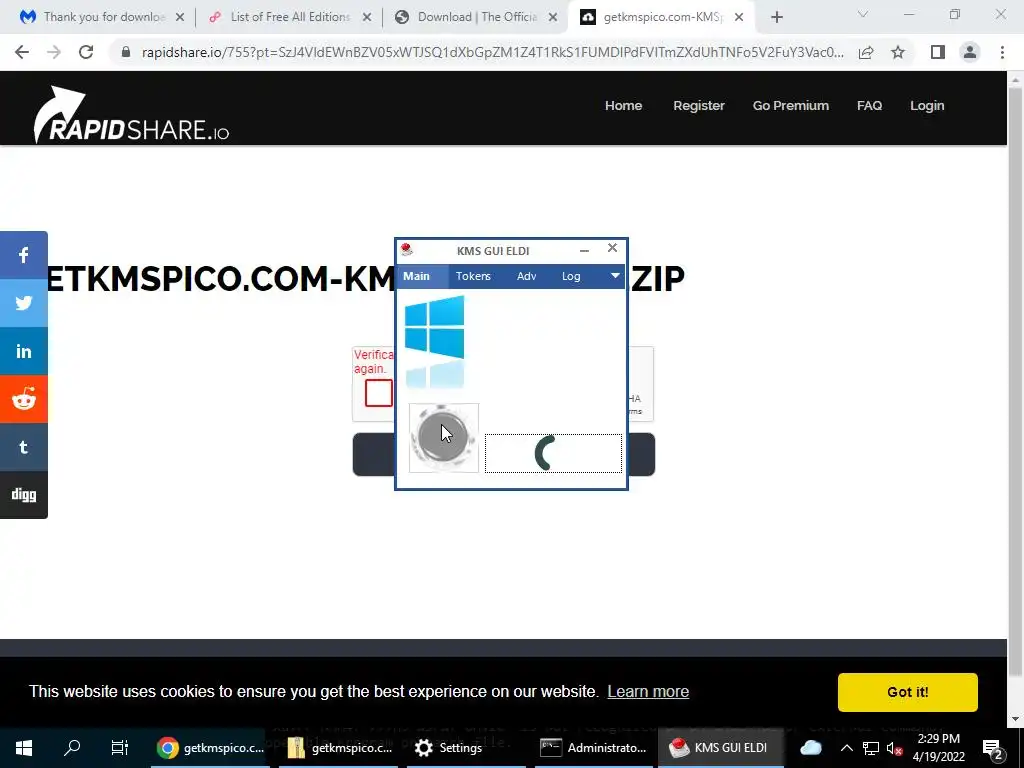Open a new browser tab

[x=776, y=18]
